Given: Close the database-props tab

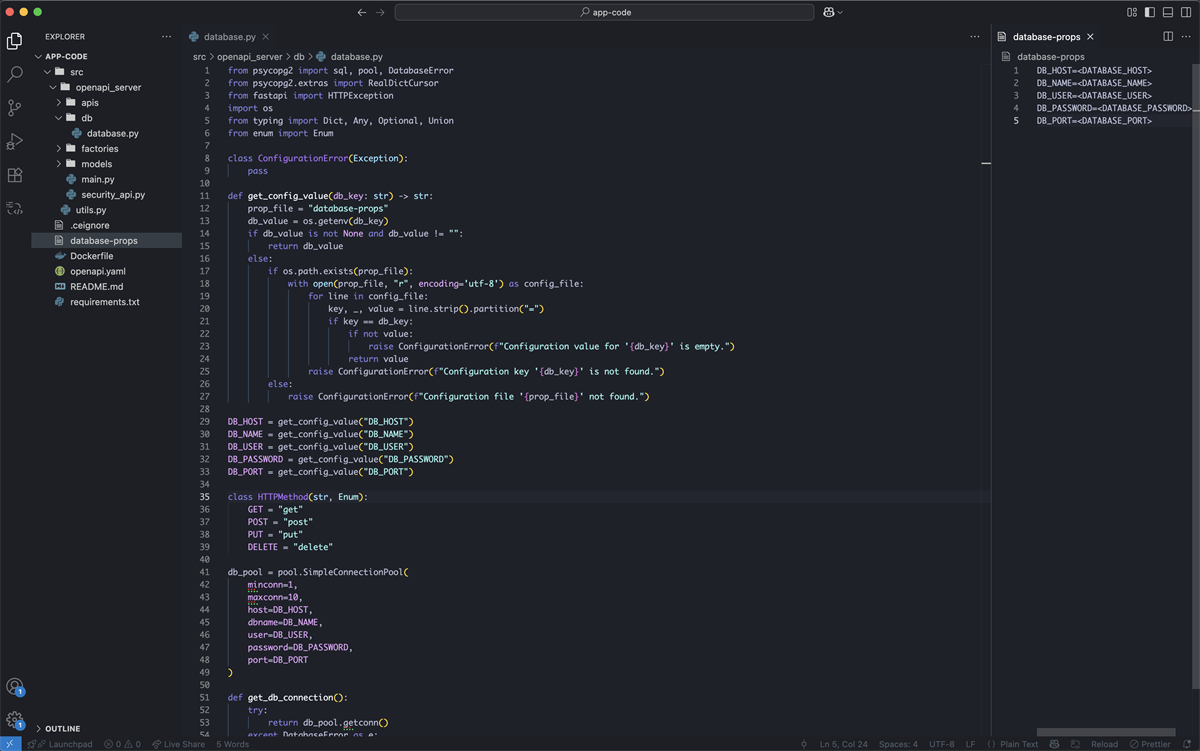Looking at the screenshot, I should 1091,37.
